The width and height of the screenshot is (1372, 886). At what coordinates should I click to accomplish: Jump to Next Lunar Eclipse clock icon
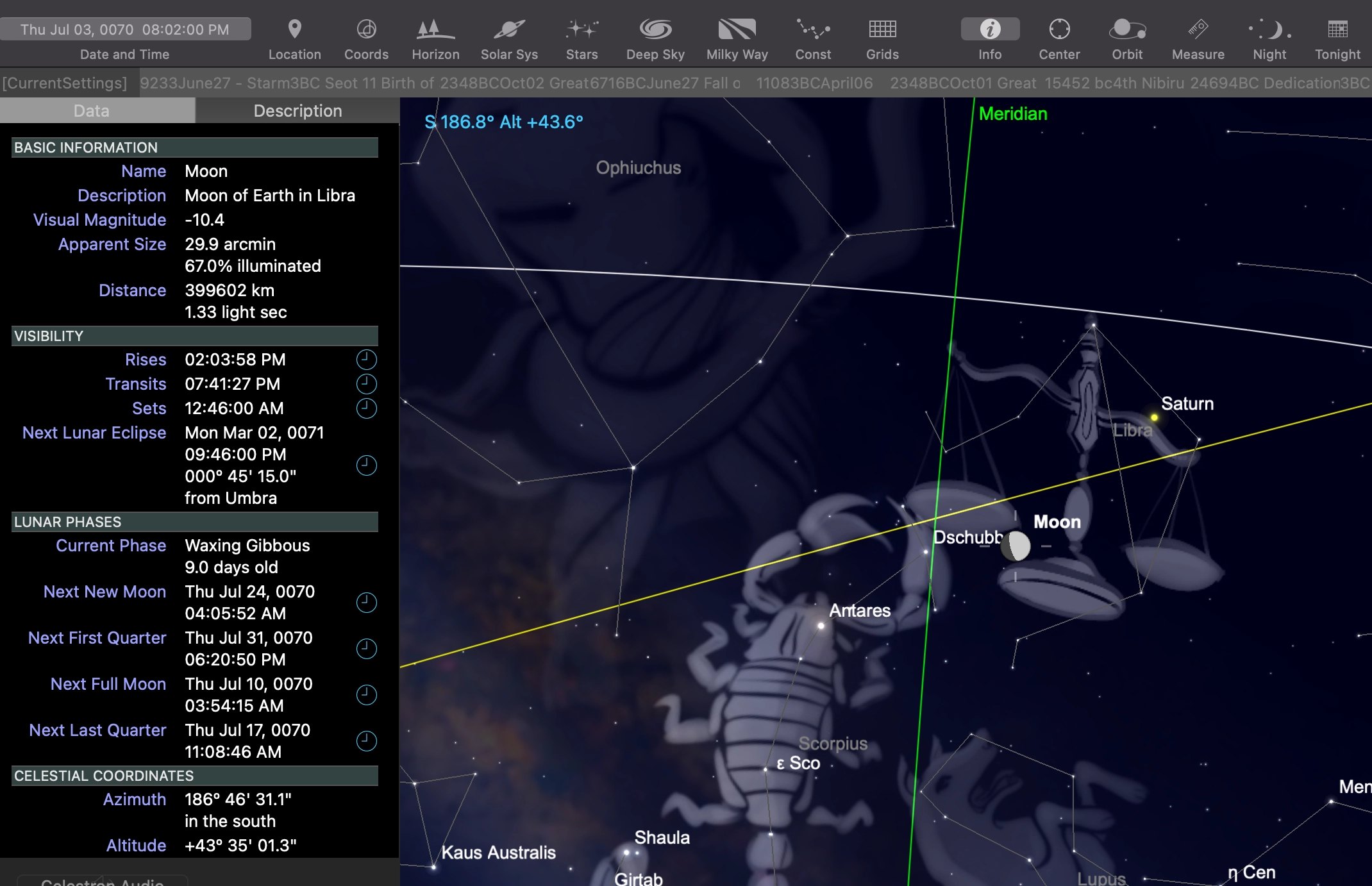(366, 465)
